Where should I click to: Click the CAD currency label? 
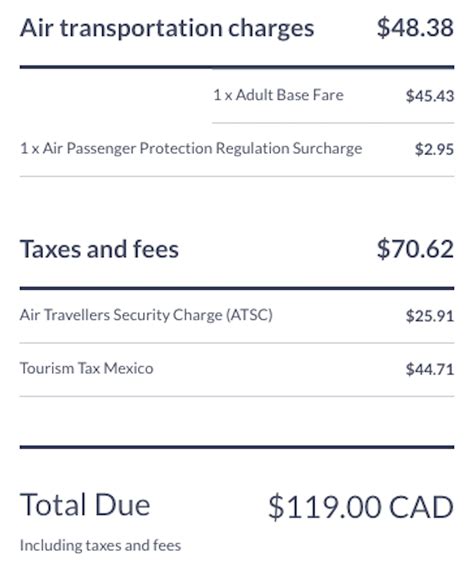tap(421, 507)
